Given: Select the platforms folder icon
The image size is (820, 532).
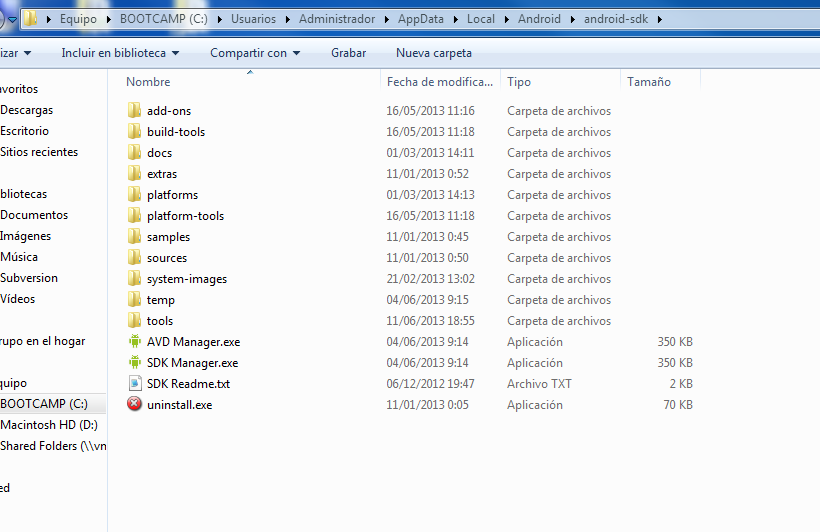Looking at the screenshot, I should click(134, 195).
